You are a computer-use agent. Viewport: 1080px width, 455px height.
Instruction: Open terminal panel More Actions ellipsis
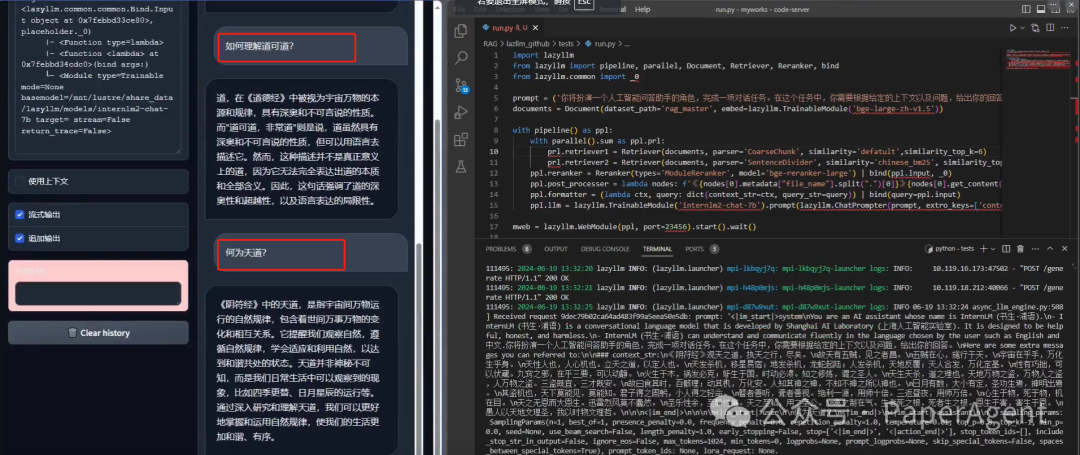pos(1034,248)
